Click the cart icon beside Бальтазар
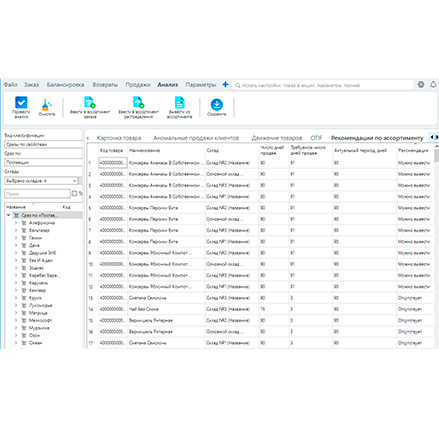The width and height of the screenshot is (439, 439). 24,230
